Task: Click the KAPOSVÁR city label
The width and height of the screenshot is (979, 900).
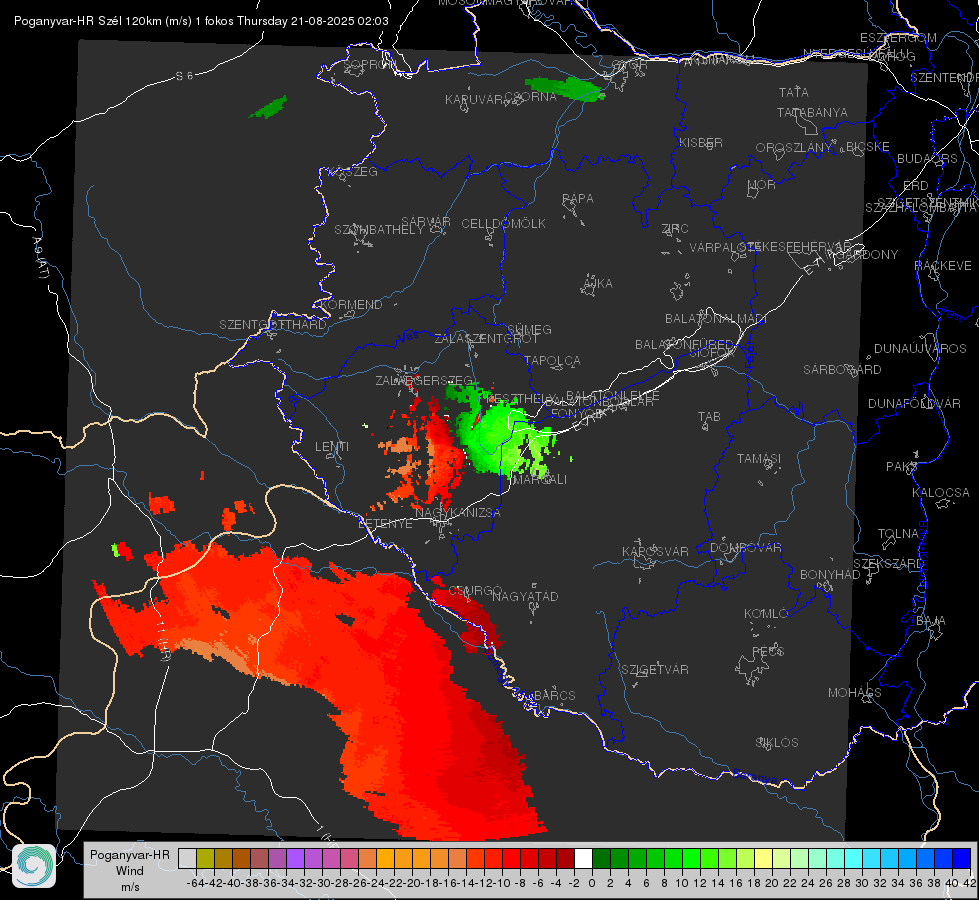Action: click(655, 551)
